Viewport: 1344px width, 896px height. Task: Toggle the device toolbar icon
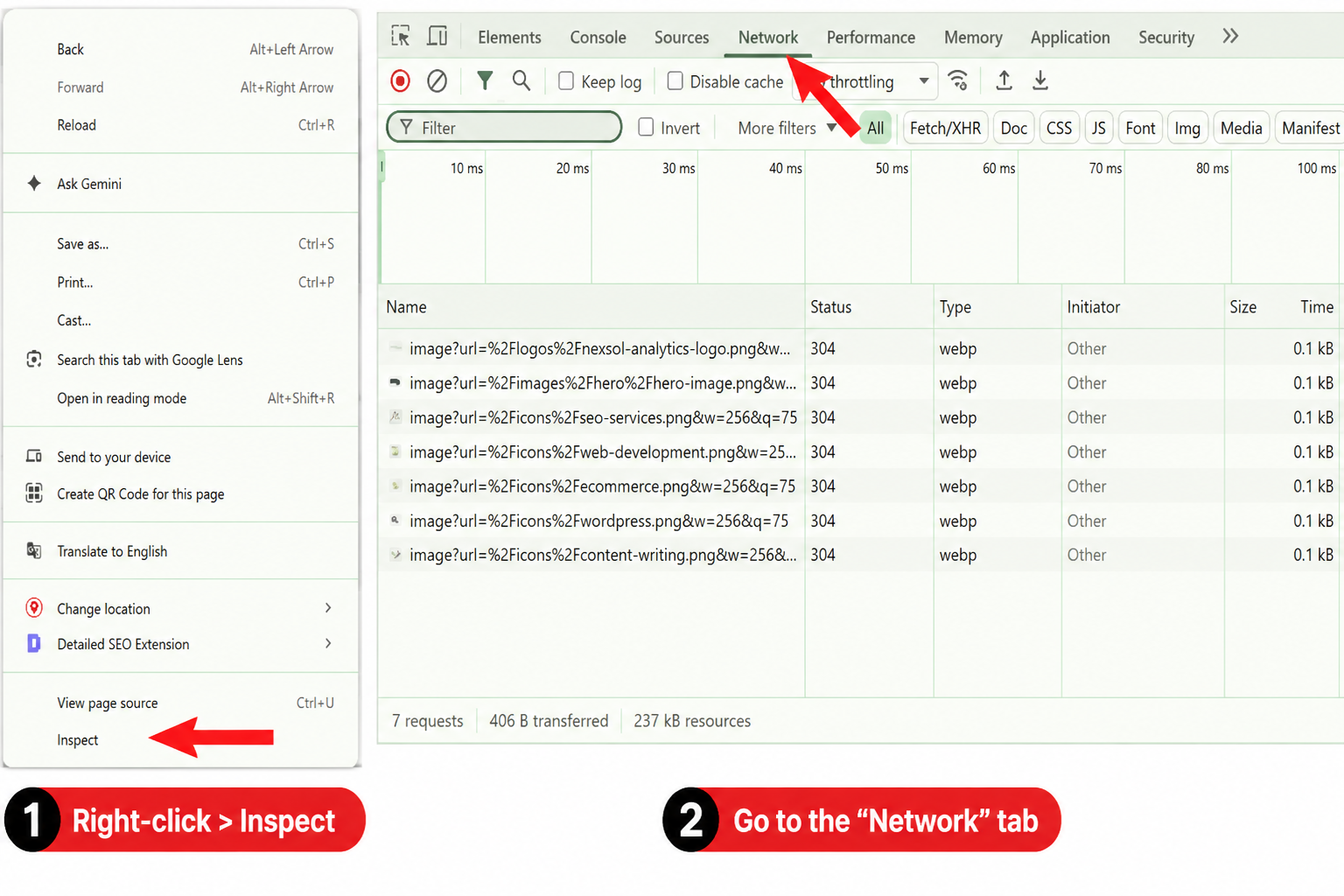(437, 36)
